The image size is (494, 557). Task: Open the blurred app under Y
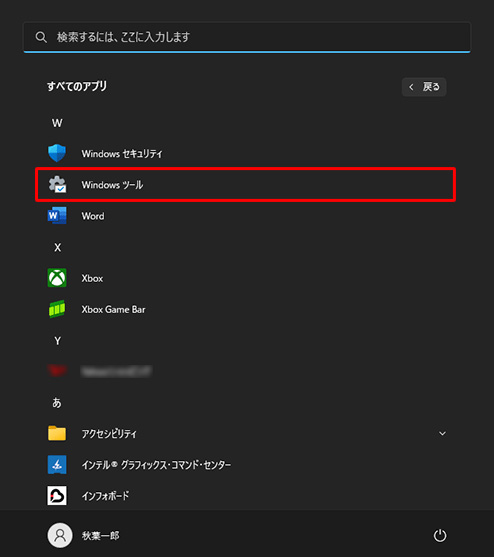(x=99, y=371)
